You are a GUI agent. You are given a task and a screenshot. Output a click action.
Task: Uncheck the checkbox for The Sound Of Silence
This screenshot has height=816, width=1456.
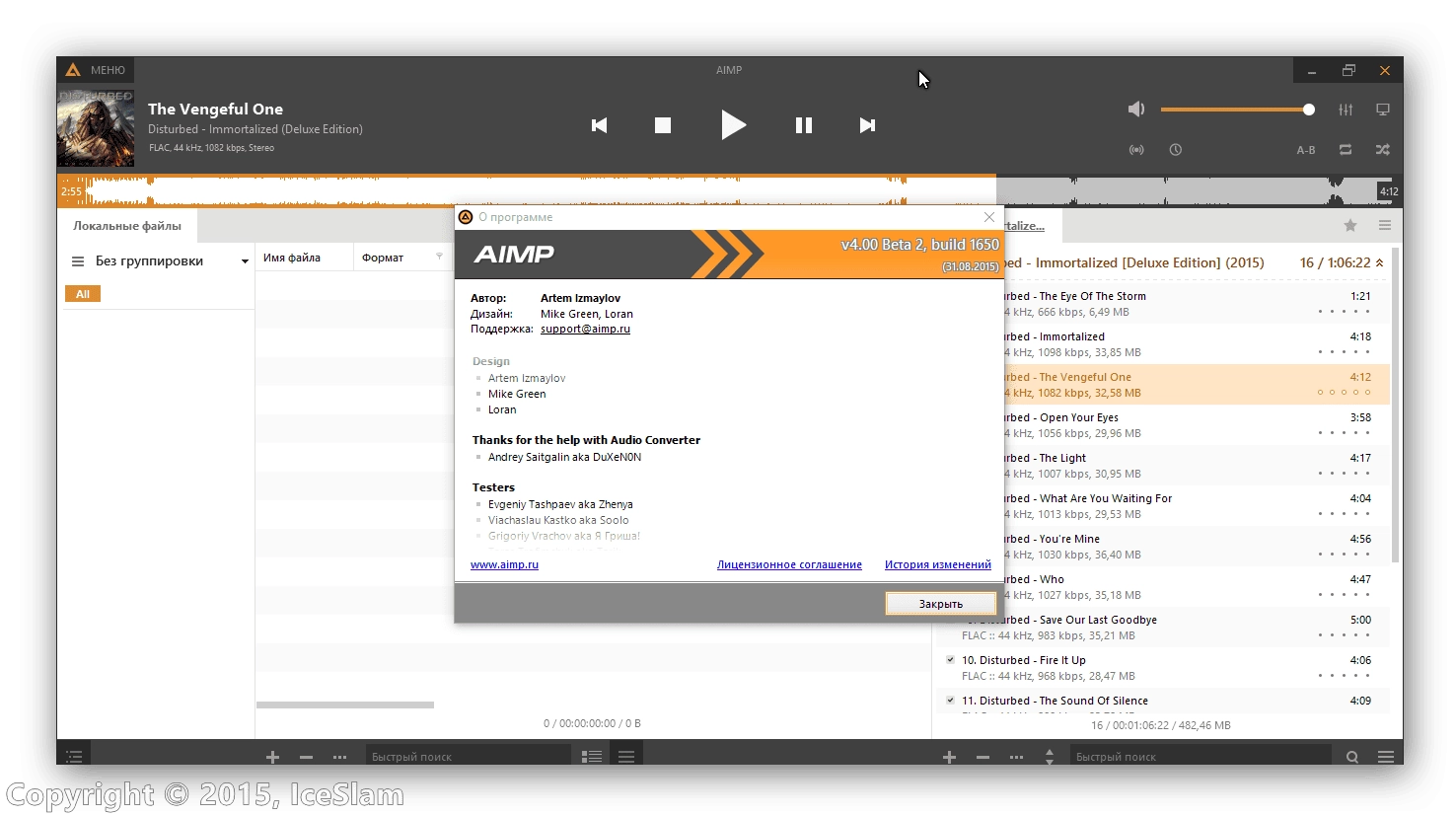click(950, 701)
